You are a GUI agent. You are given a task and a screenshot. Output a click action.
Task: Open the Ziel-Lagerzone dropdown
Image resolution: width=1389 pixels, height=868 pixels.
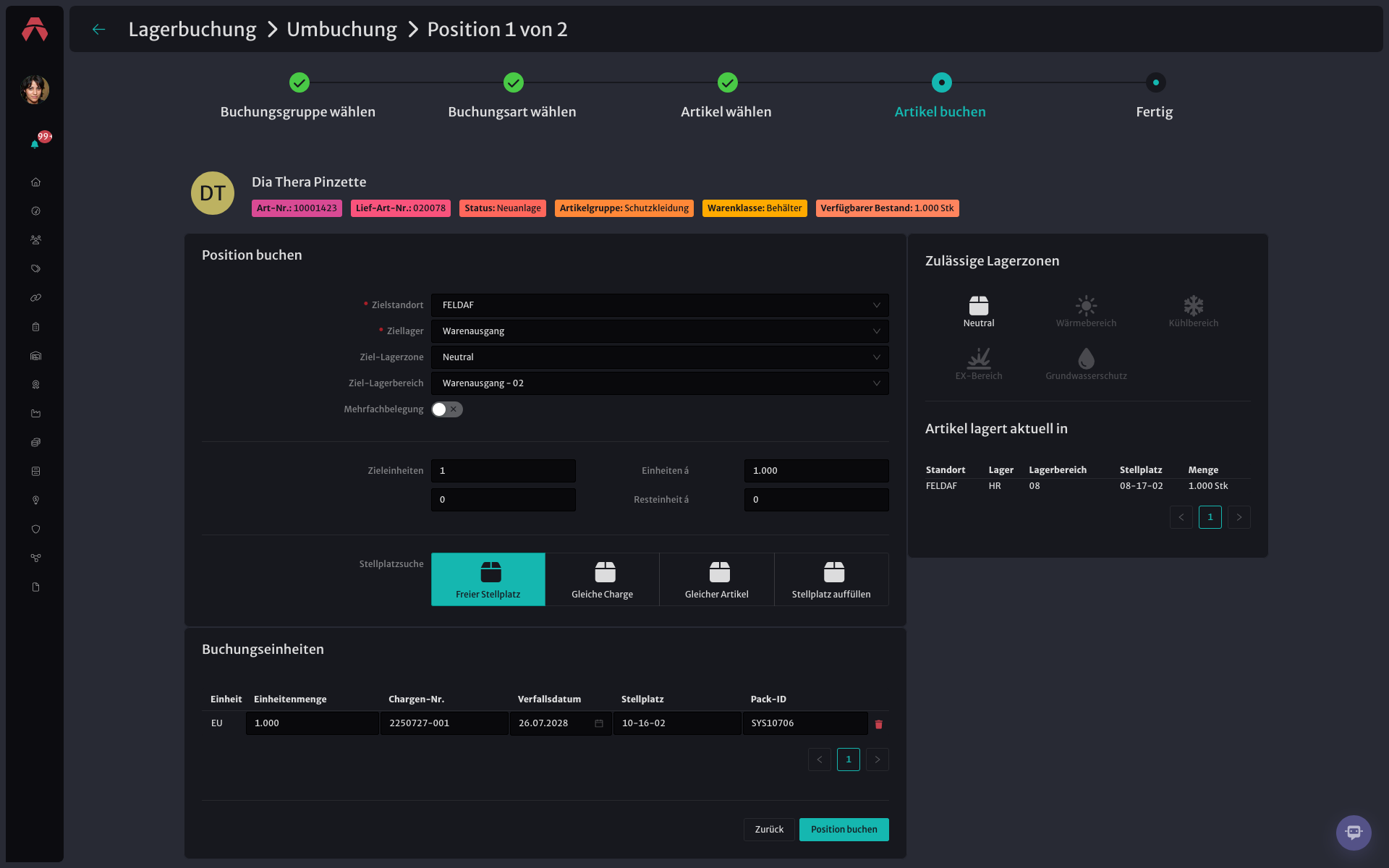pos(660,357)
